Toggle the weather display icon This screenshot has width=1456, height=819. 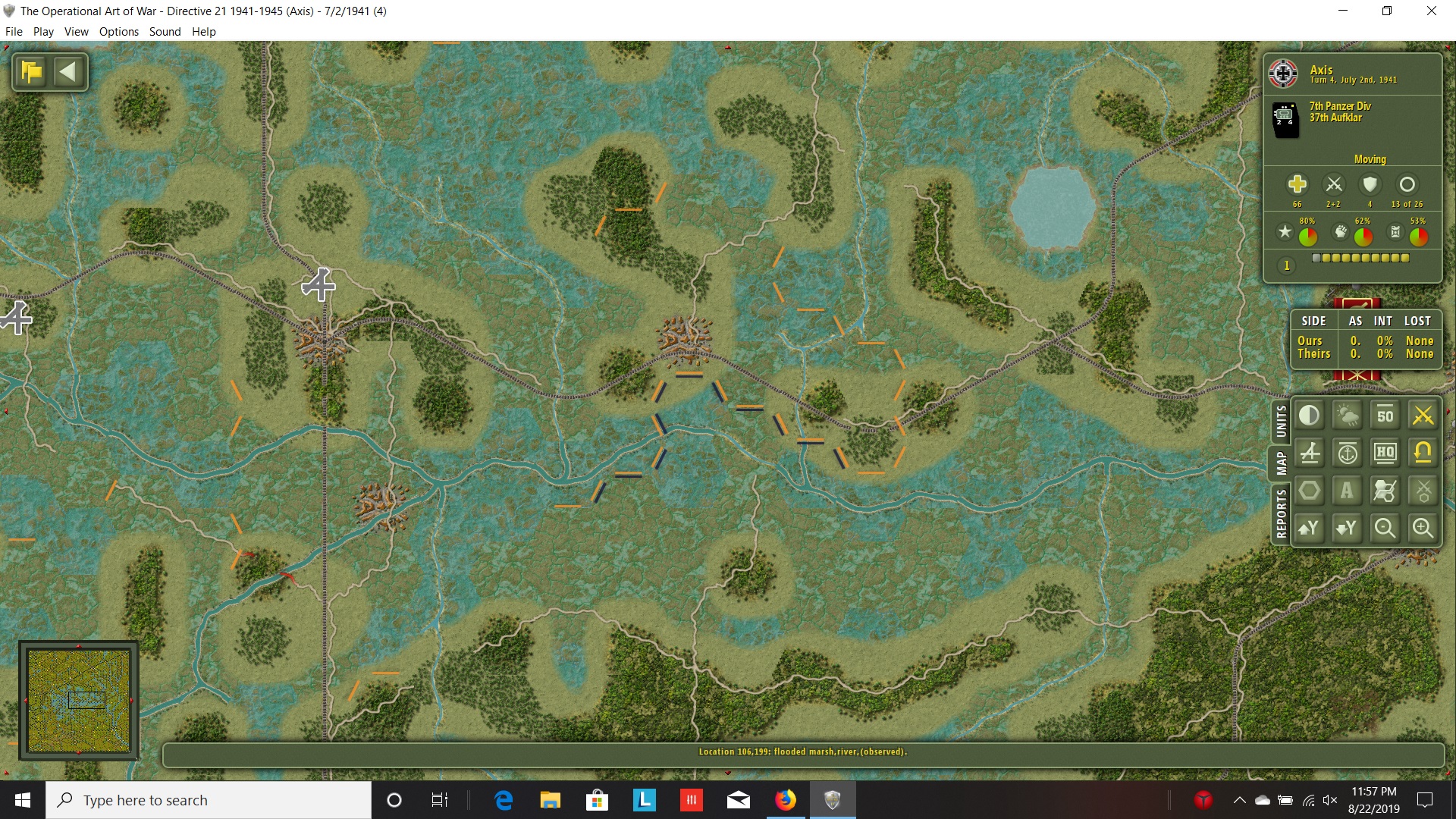point(1347,416)
